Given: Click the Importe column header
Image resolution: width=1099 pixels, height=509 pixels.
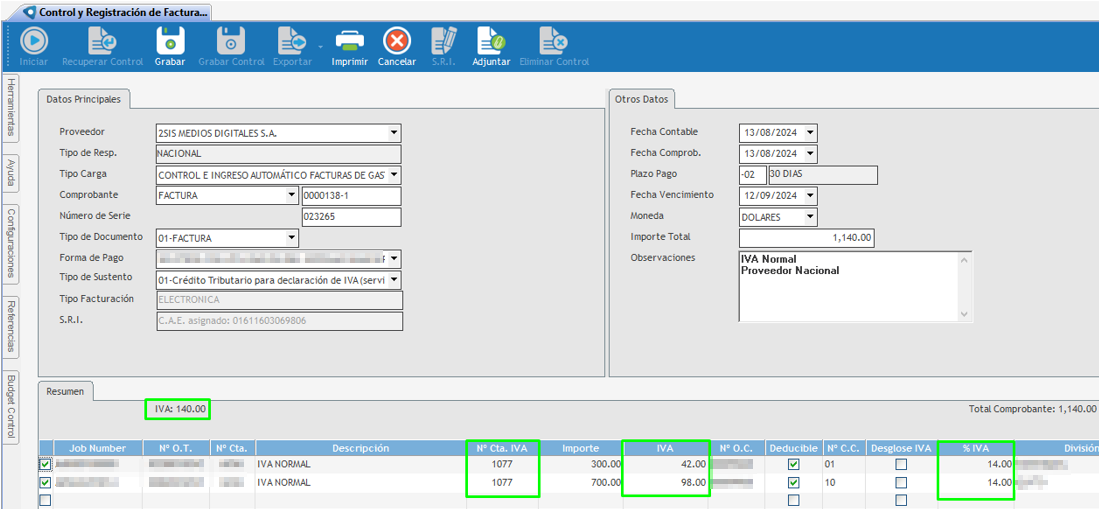Looking at the screenshot, I should coord(580,448).
